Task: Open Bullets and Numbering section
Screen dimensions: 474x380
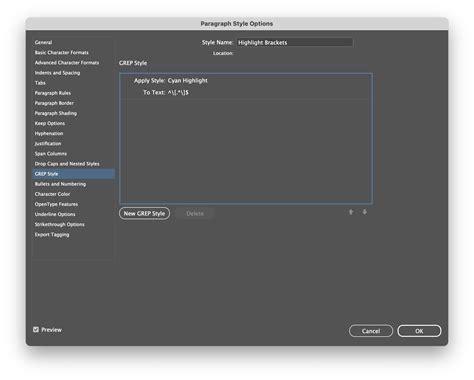Action: coord(60,184)
